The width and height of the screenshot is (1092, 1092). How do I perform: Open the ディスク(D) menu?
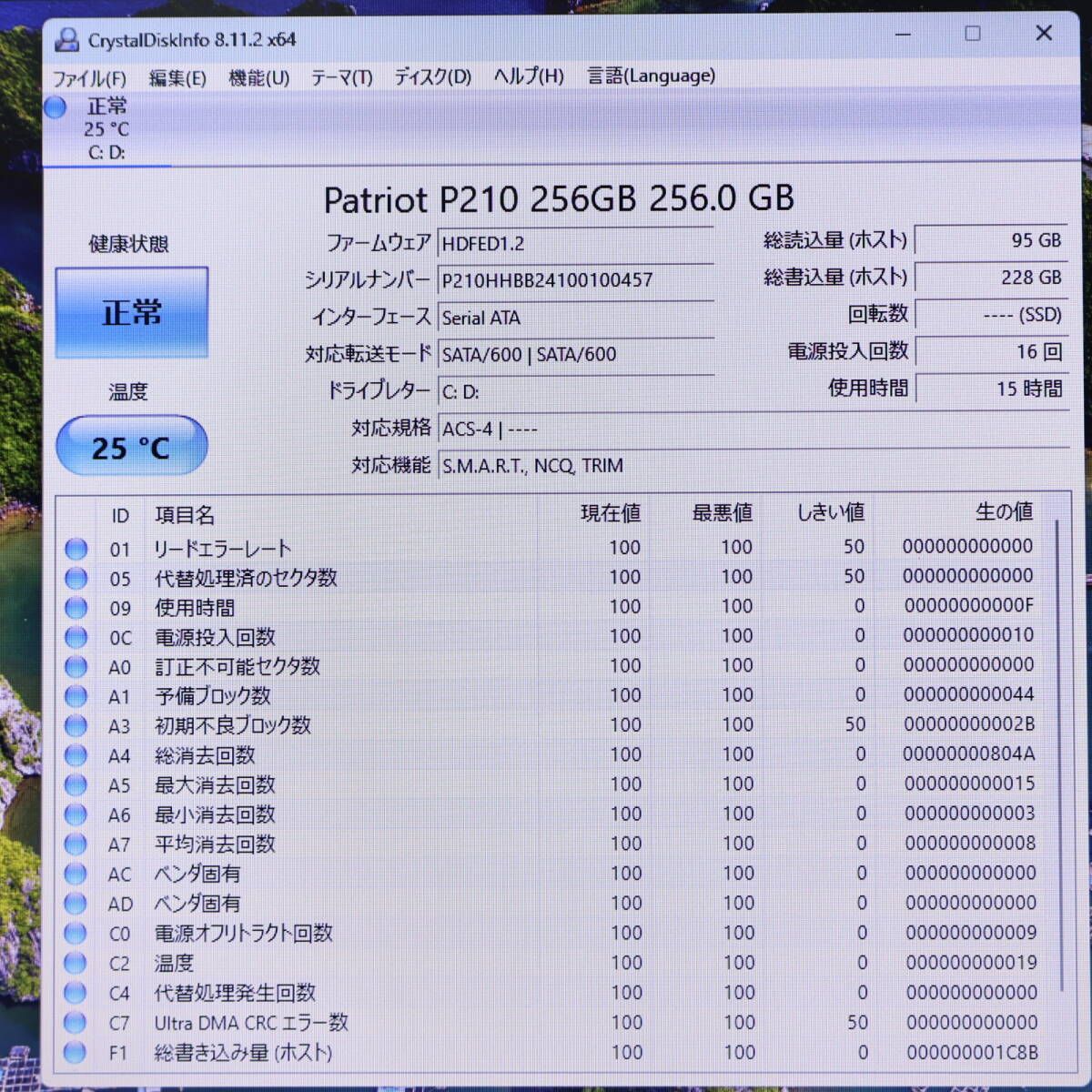click(433, 76)
